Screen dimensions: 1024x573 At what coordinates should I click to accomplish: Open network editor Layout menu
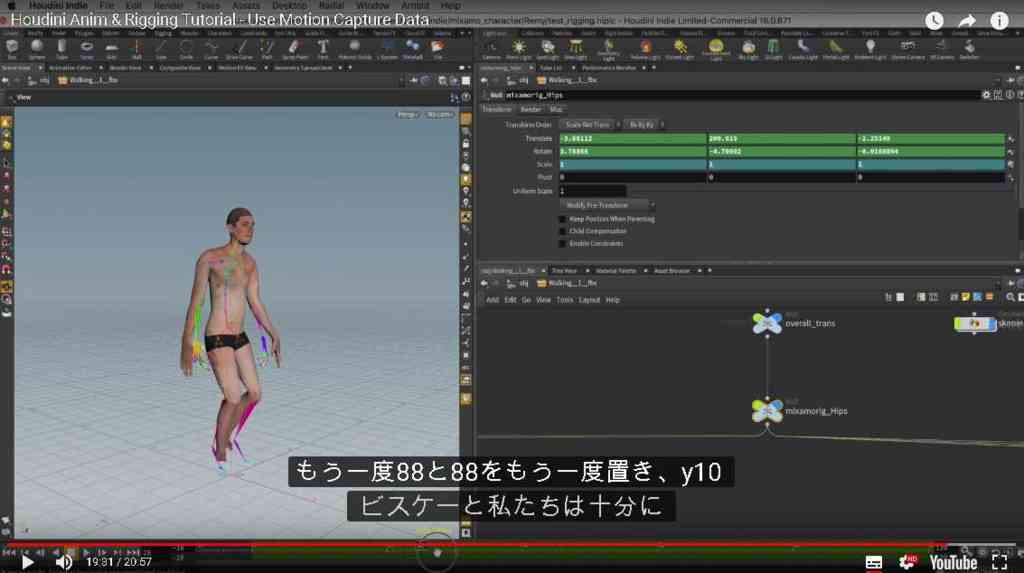point(589,300)
